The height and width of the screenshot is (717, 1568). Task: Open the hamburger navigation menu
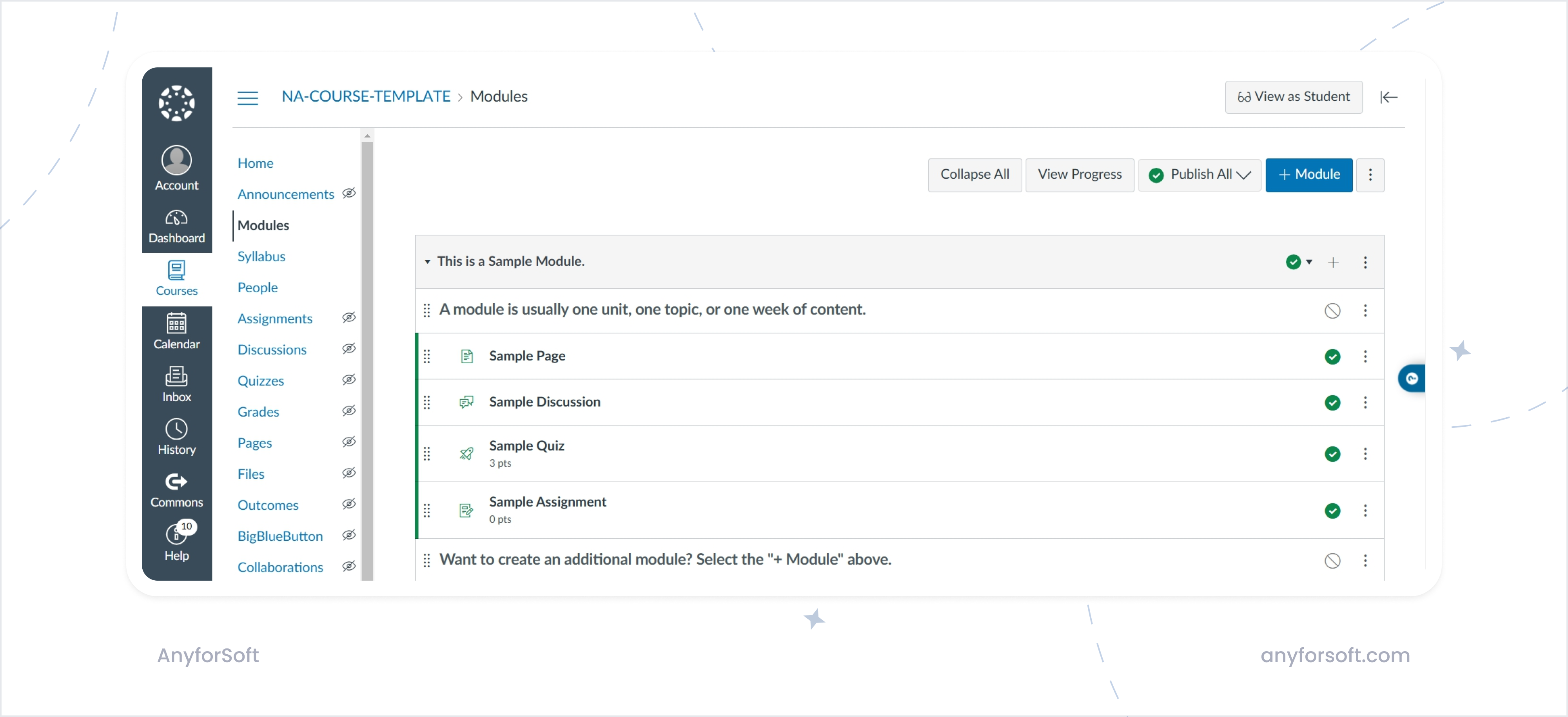click(x=248, y=97)
